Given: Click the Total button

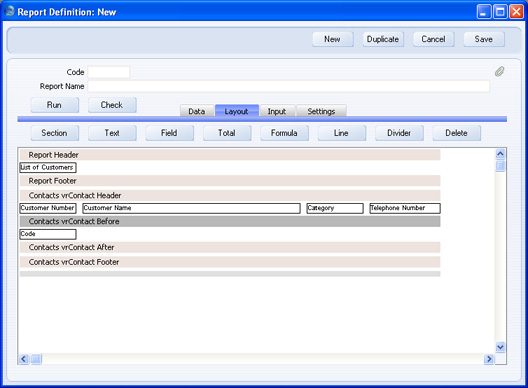Looking at the screenshot, I should pos(227,133).
